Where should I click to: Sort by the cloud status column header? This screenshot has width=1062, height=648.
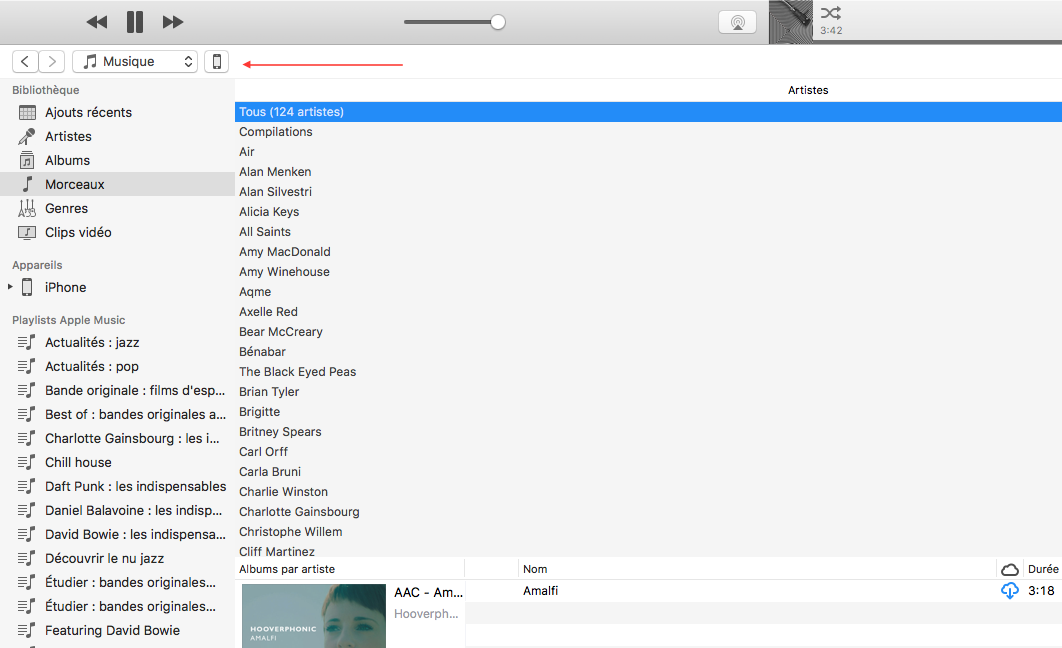pos(1009,569)
